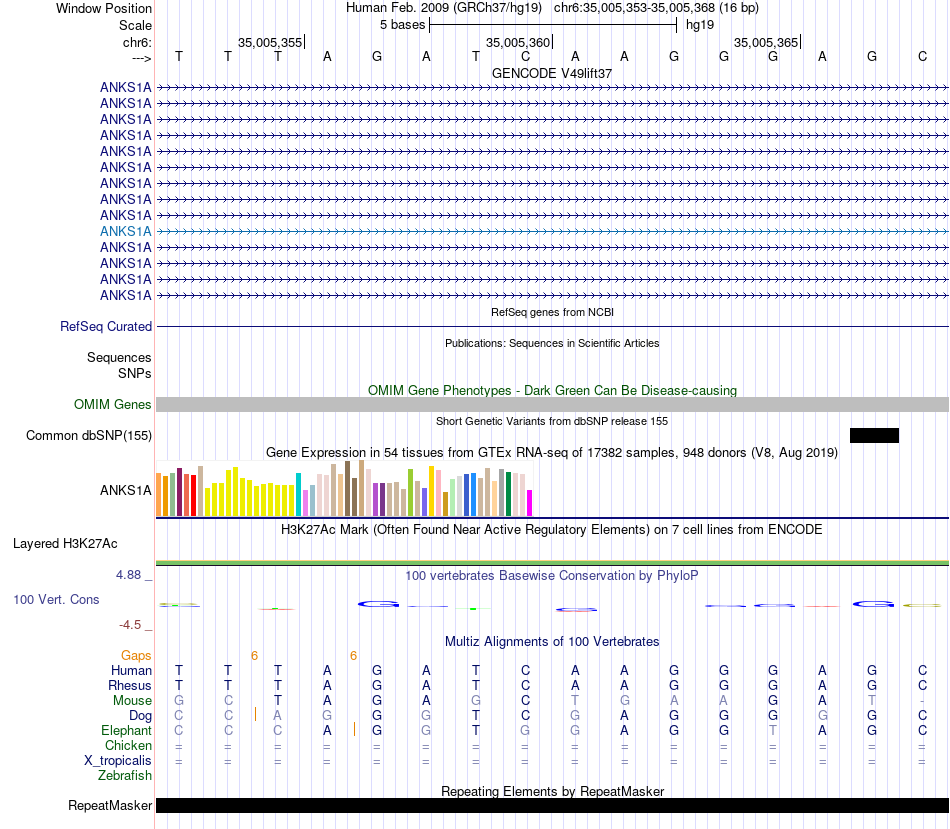Click the Layered H3K27Ac track label
The height and width of the screenshot is (829, 950).
[65, 544]
